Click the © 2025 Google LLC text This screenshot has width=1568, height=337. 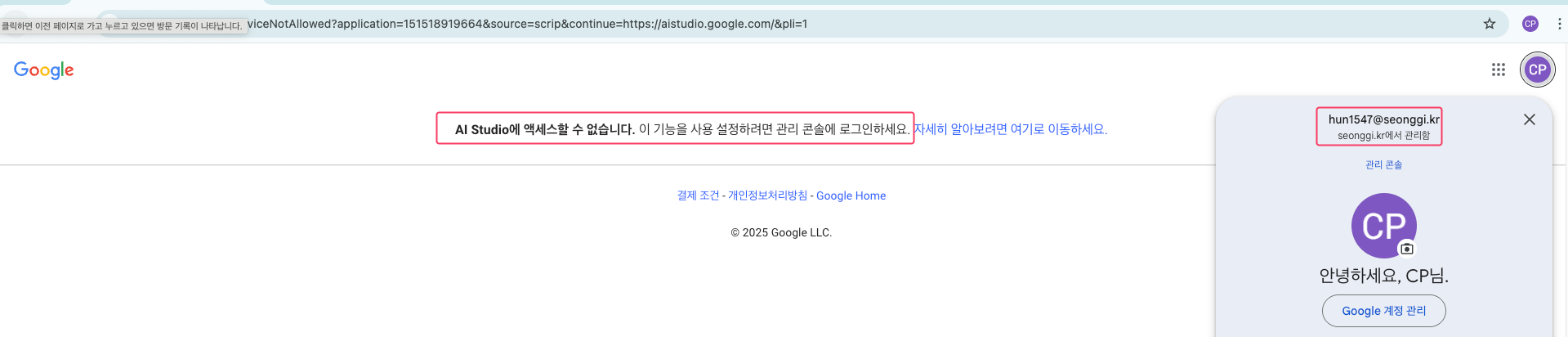click(781, 232)
